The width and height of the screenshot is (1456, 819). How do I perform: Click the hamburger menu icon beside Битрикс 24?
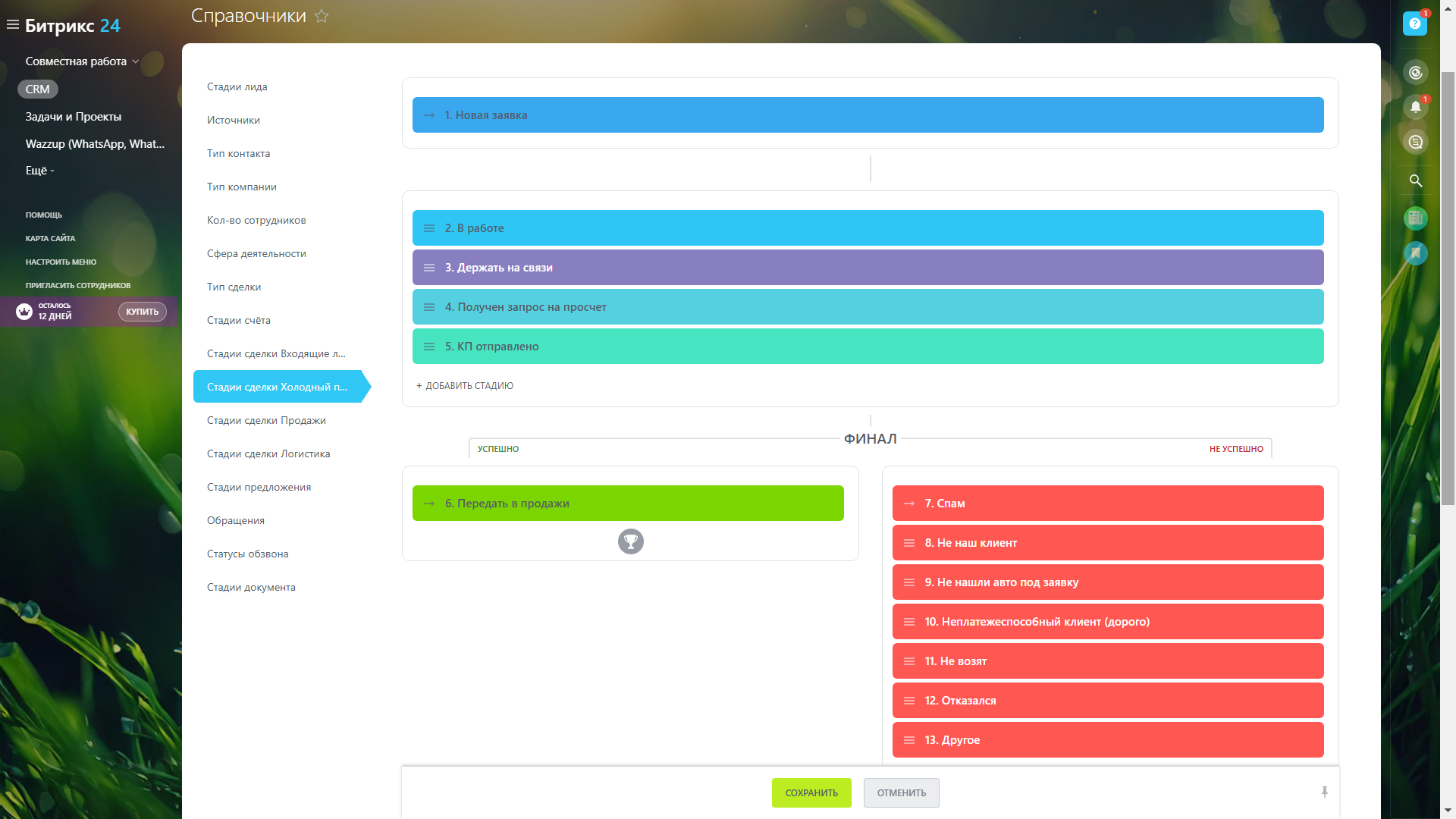[13, 25]
